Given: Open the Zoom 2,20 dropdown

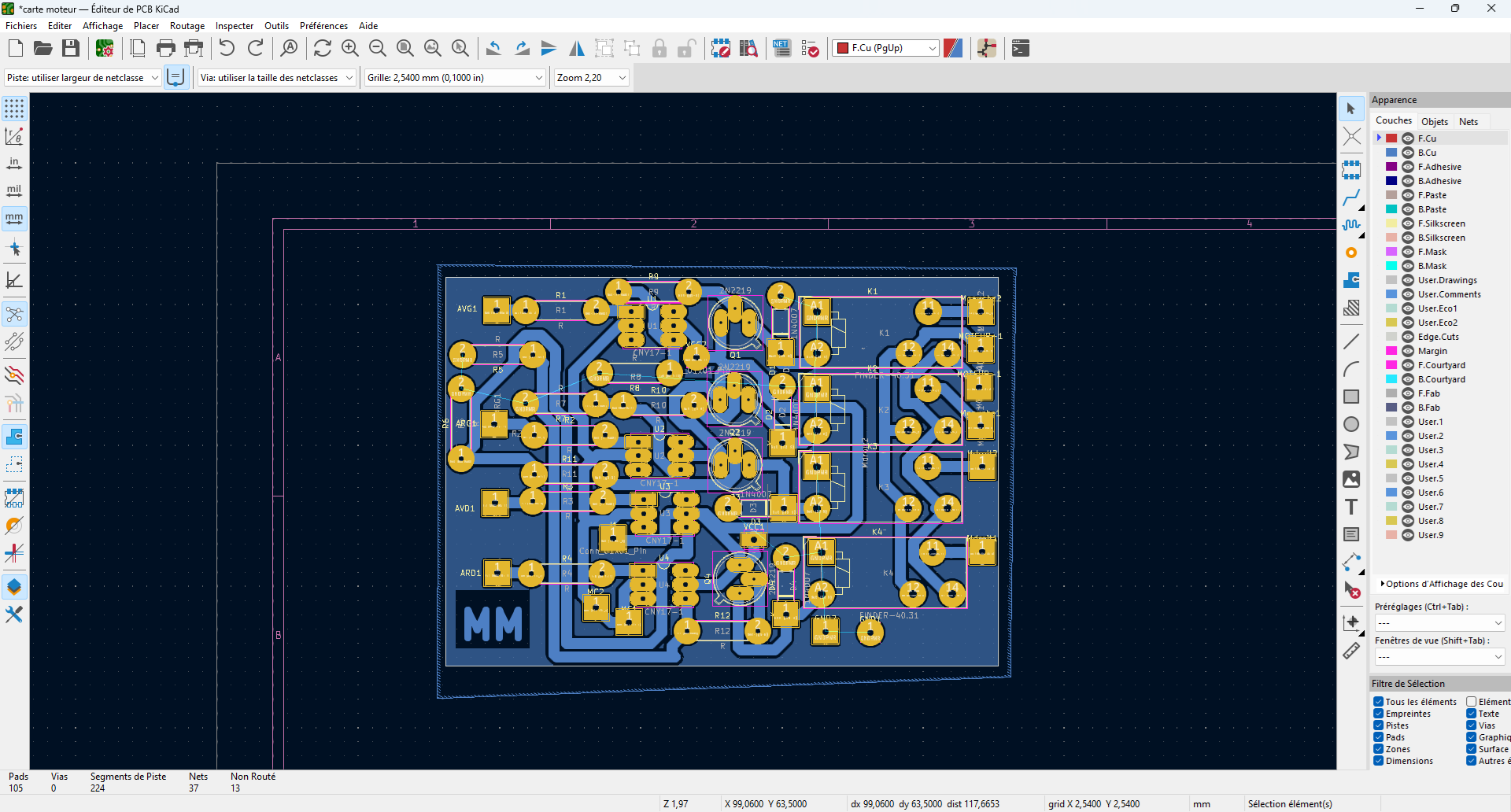Looking at the screenshot, I should coord(623,78).
